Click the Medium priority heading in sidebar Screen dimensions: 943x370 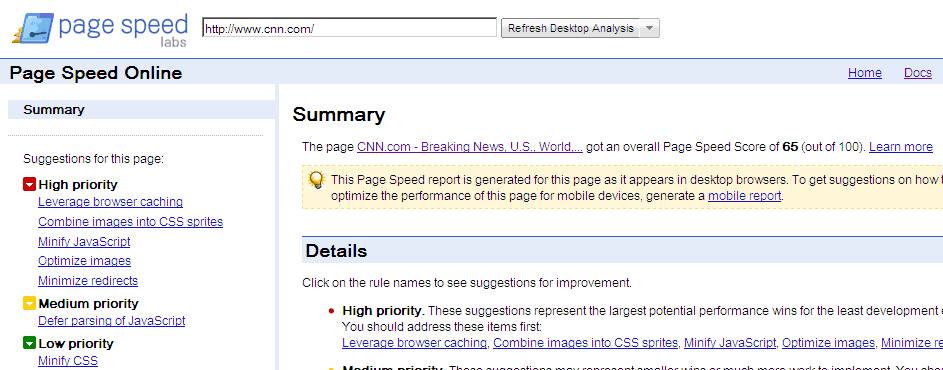(88, 303)
